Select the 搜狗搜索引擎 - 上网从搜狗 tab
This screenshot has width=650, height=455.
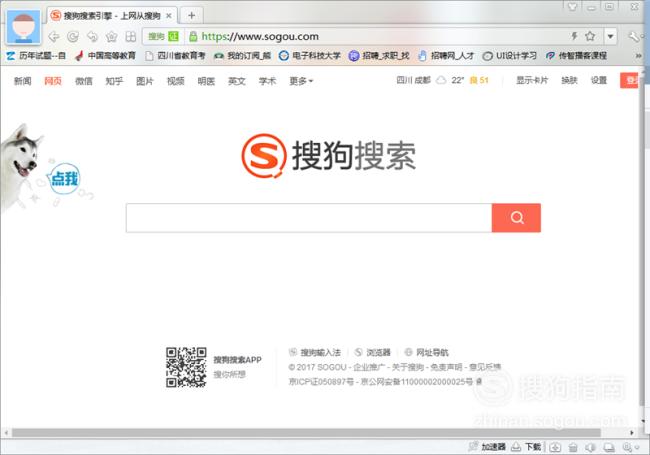[112, 16]
